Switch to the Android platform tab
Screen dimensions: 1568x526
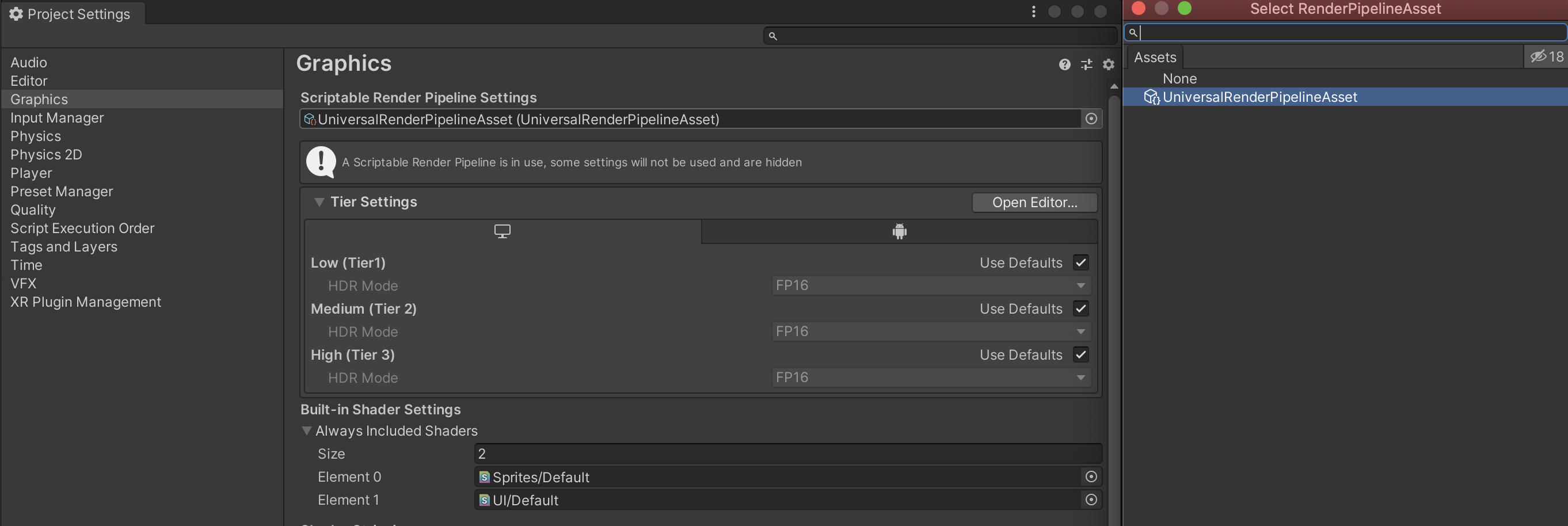(x=900, y=231)
